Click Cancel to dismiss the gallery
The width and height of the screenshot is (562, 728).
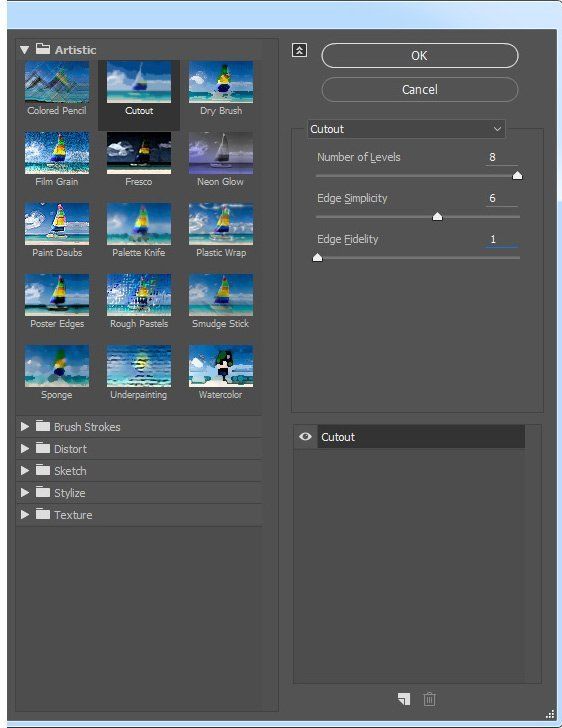(x=419, y=89)
